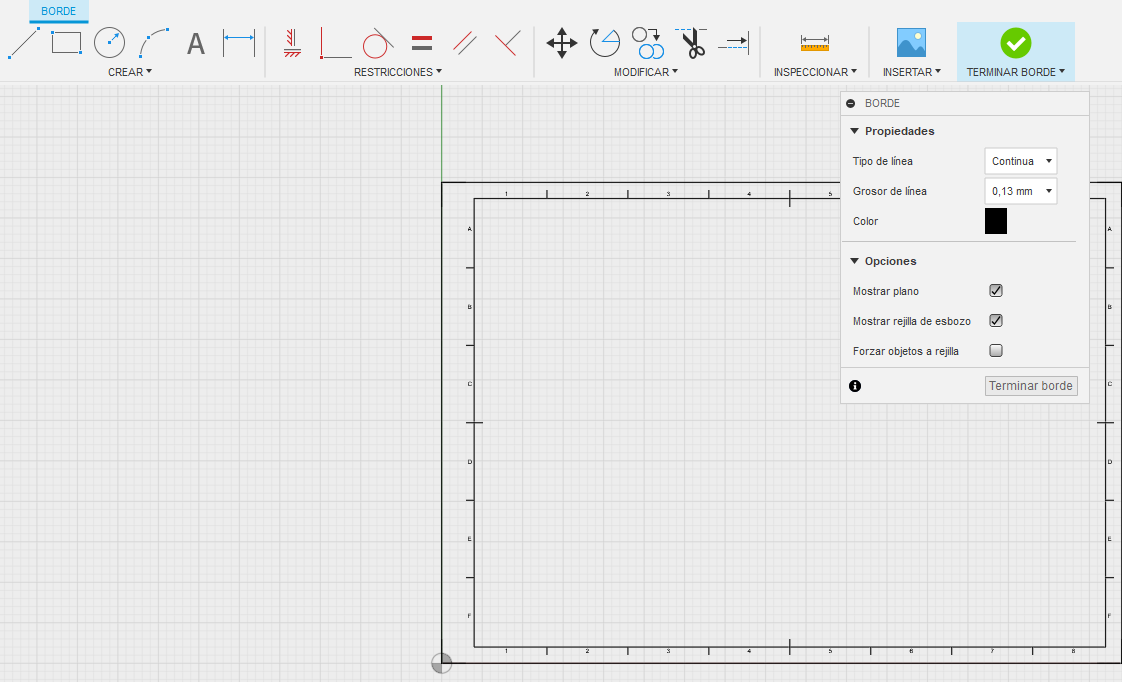Collapse the Propiedades section

[854, 131]
